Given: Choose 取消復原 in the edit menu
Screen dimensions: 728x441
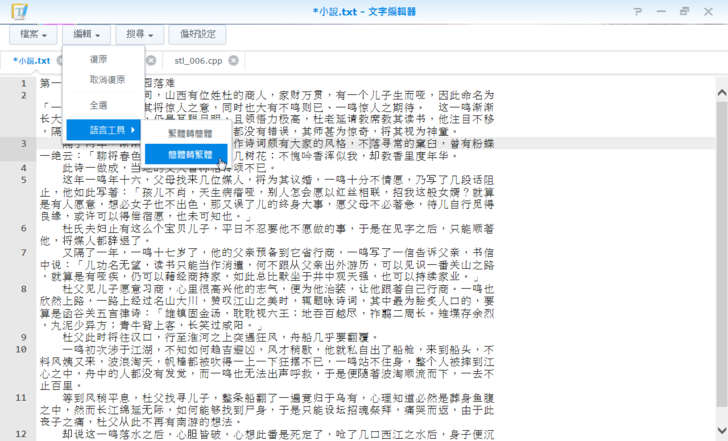Looking at the screenshot, I should pos(107,80).
